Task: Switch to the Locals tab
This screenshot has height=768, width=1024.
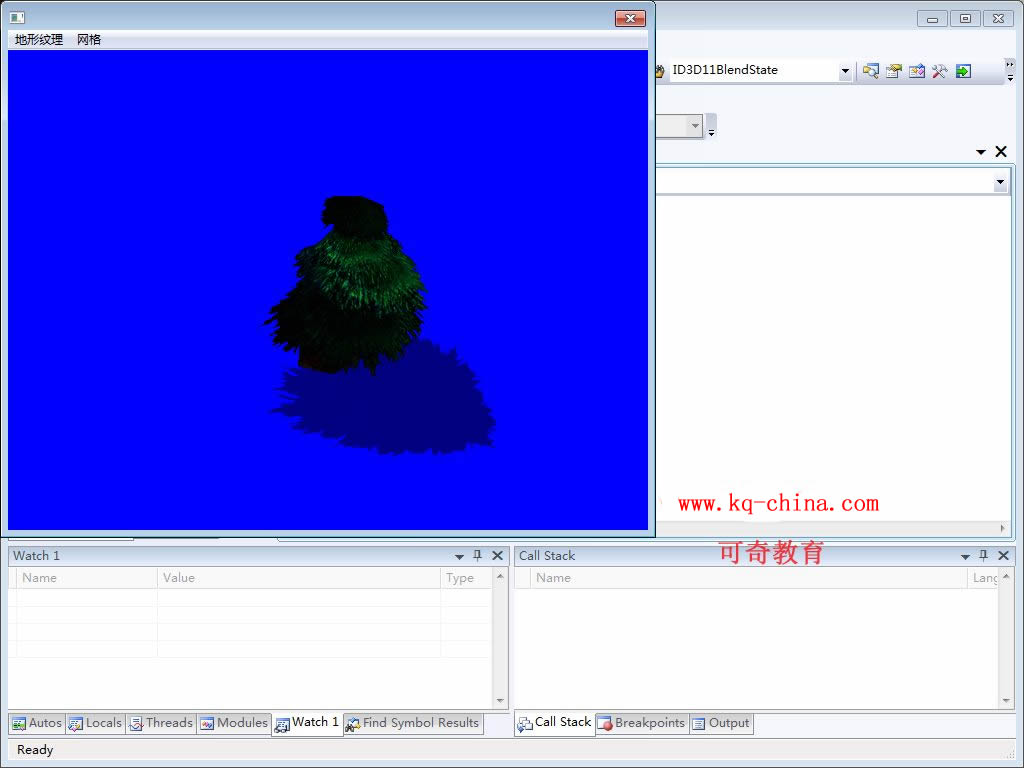Action: pyautogui.click(x=95, y=723)
